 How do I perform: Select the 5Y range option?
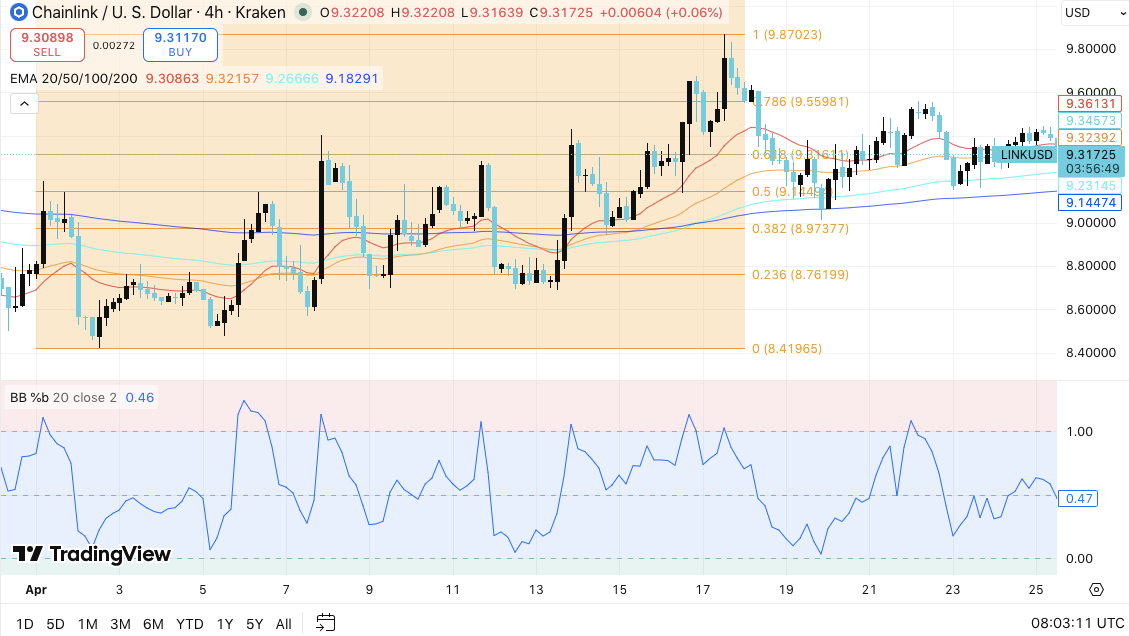point(254,623)
